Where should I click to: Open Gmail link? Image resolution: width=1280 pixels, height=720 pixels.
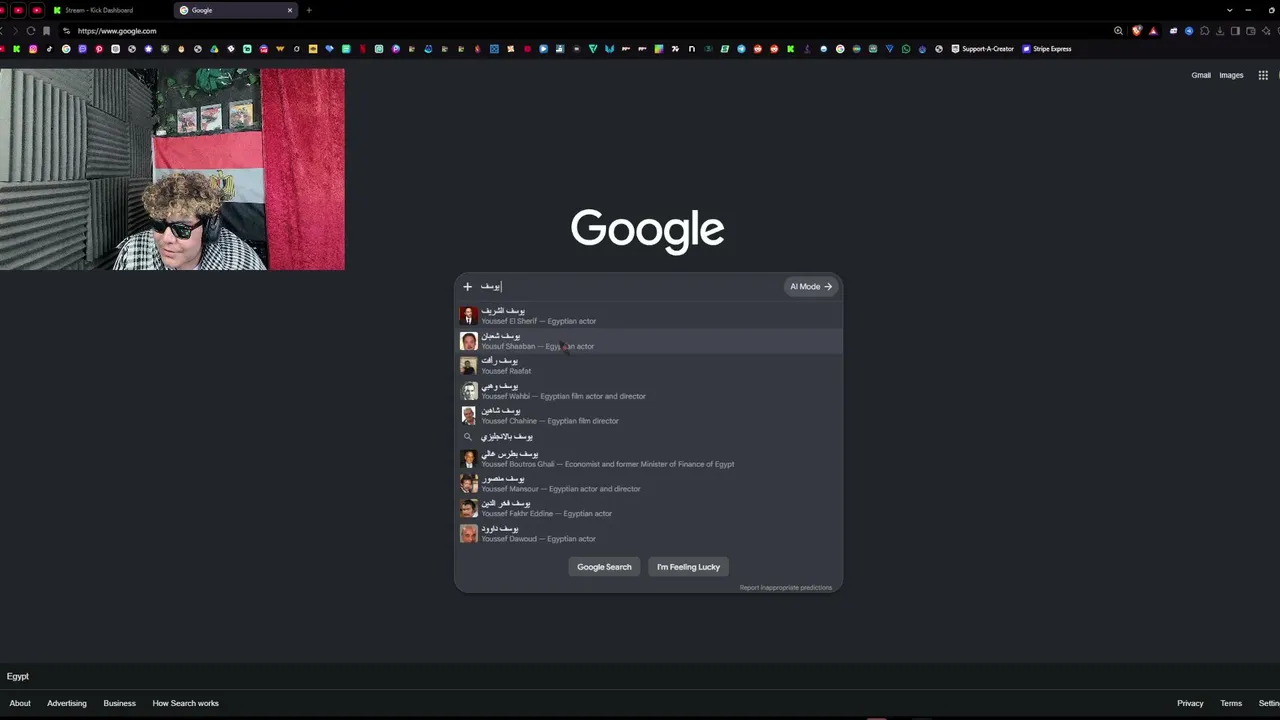point(1201,75)
